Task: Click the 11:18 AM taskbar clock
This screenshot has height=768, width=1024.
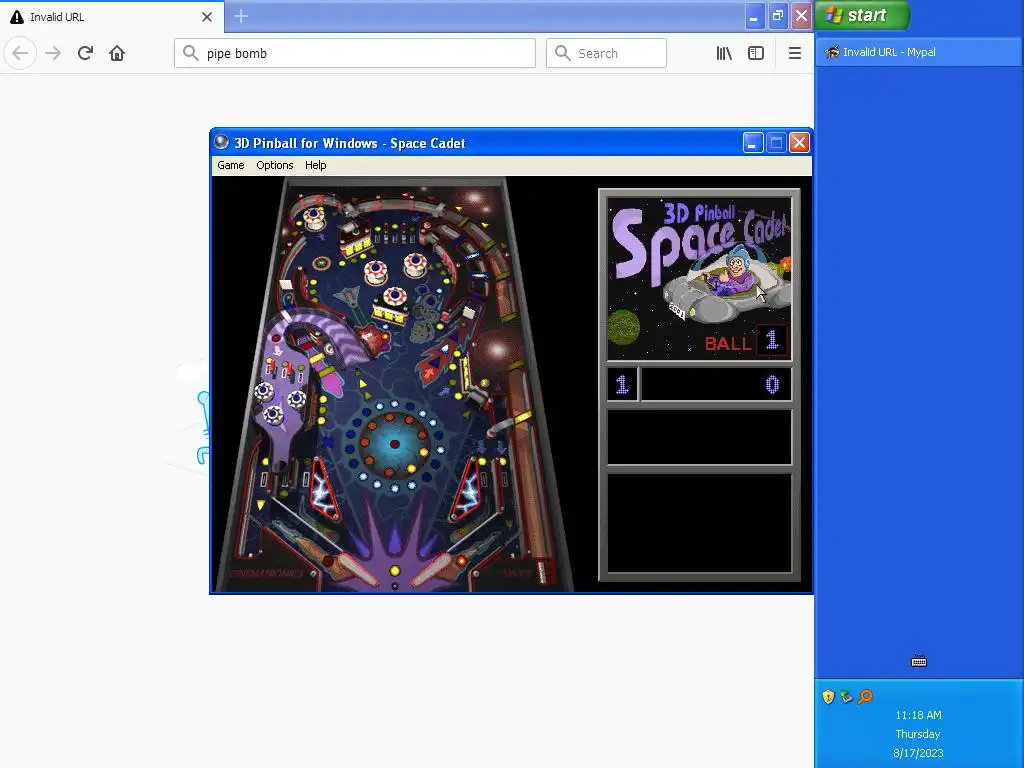Action: click(x=918, y=715)
